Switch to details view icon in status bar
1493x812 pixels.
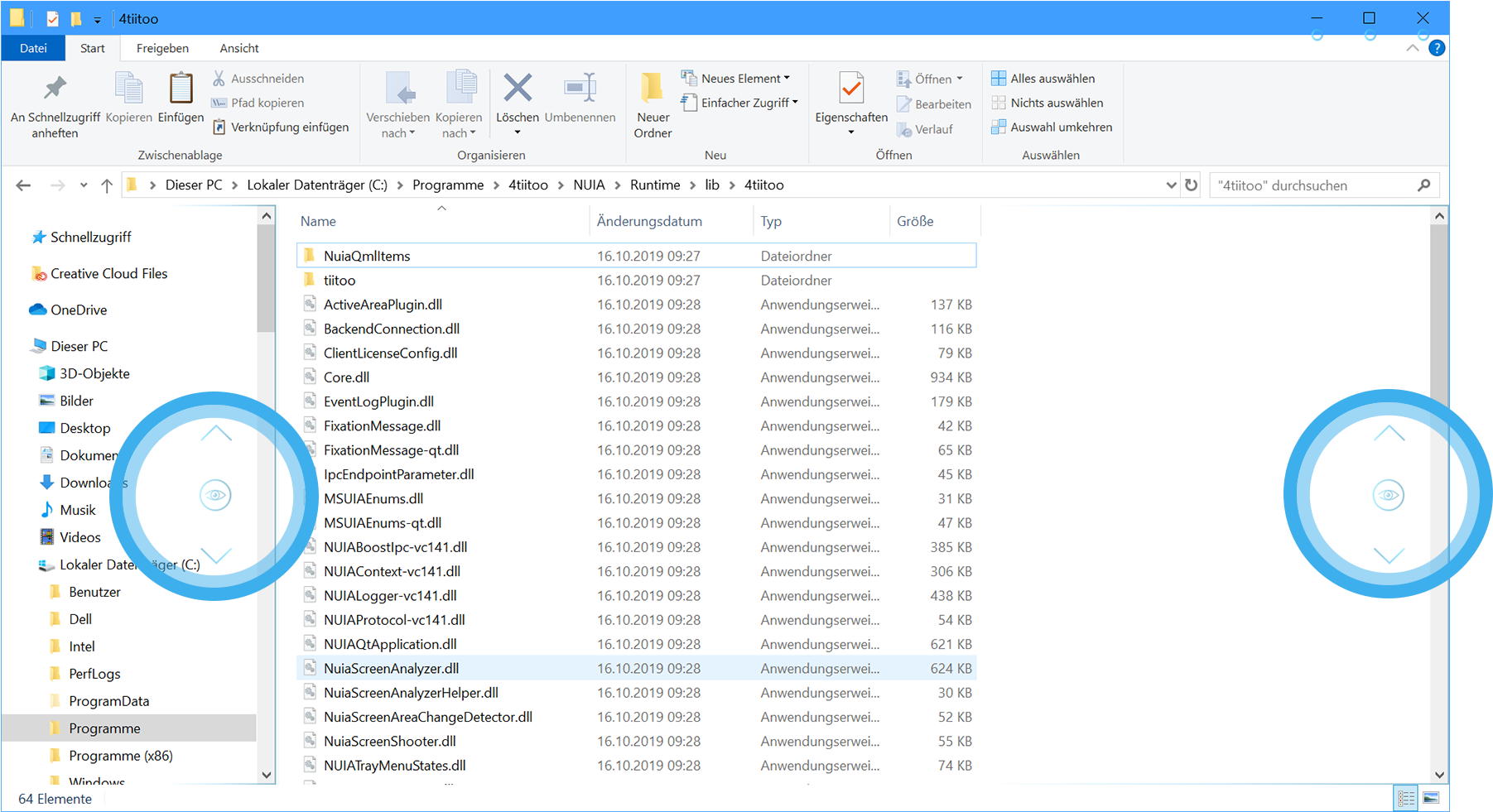coord(1406,799)
